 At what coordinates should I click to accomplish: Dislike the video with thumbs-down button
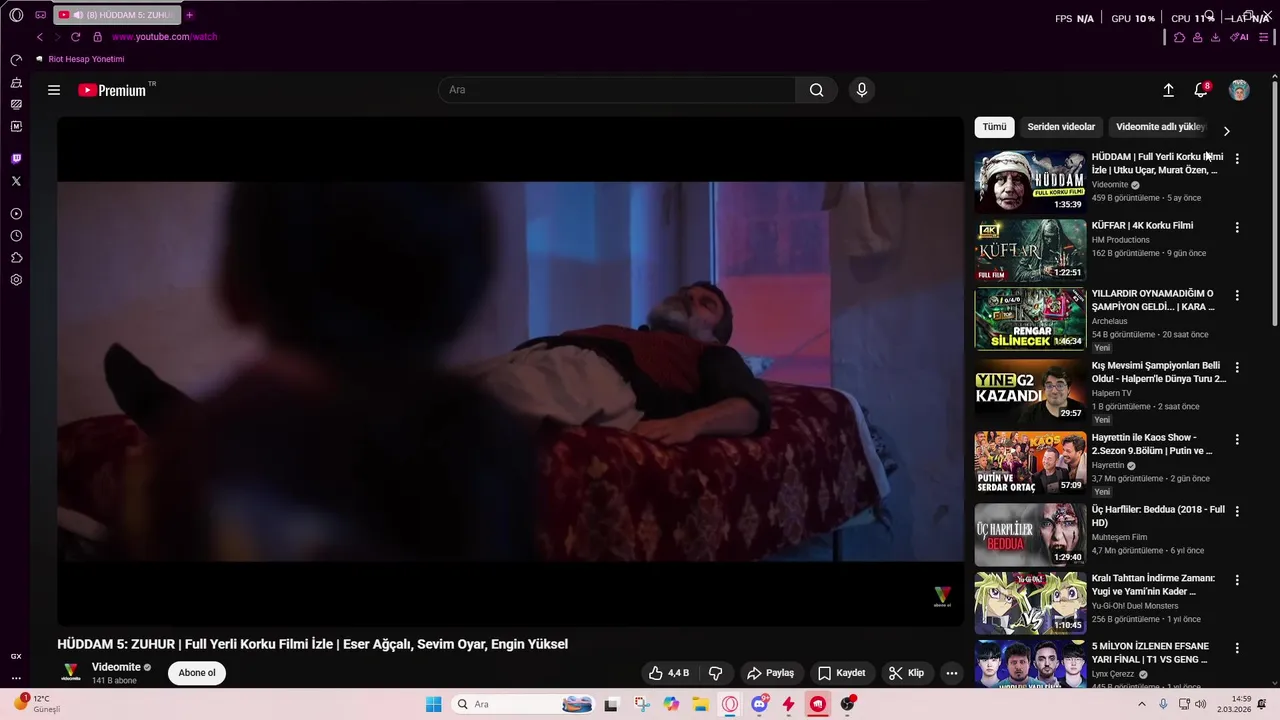tap(715, 673)
